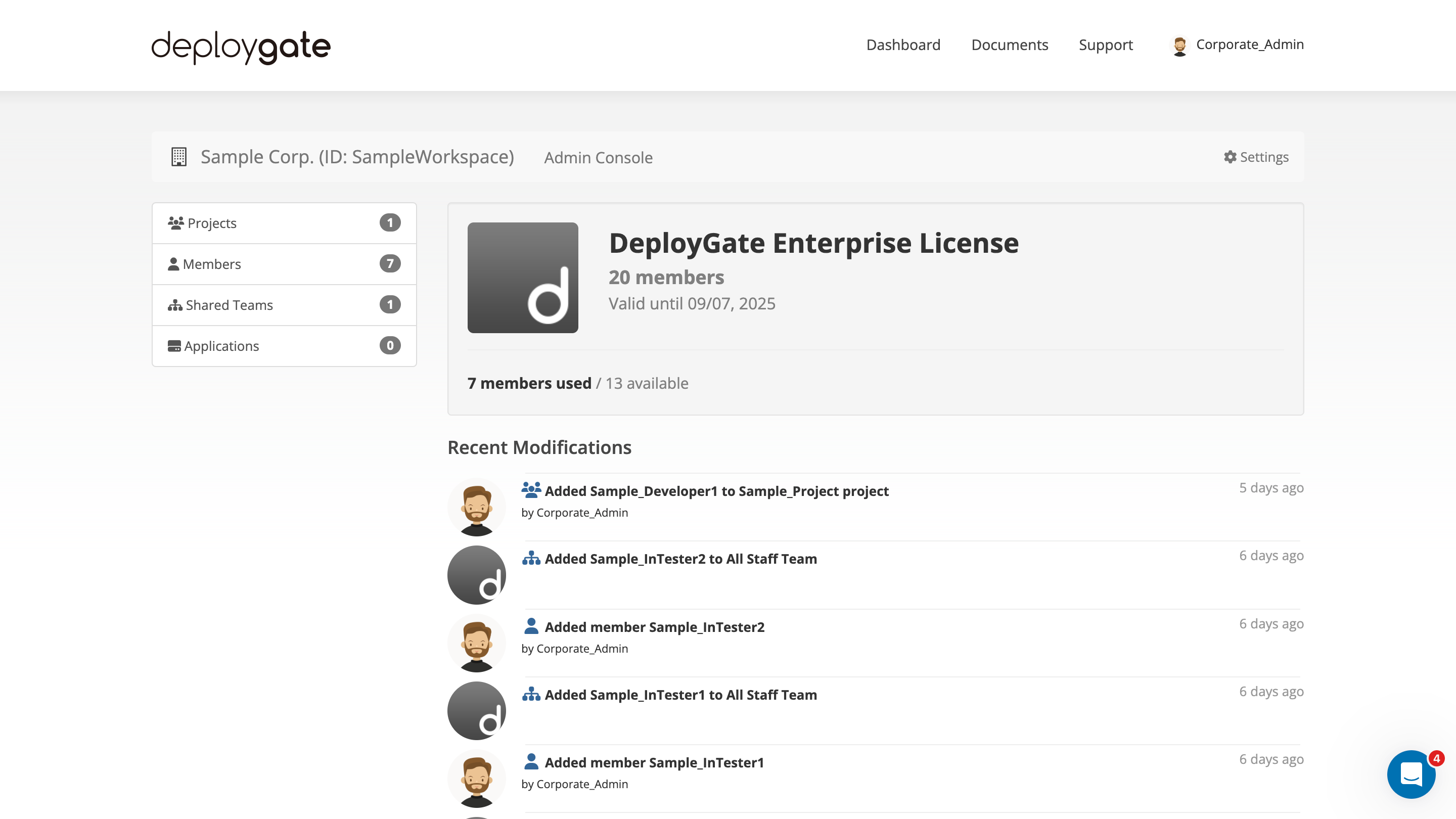
Task: Click the DeployGate Enterprise License logo tile
Action: coord(522,278)
